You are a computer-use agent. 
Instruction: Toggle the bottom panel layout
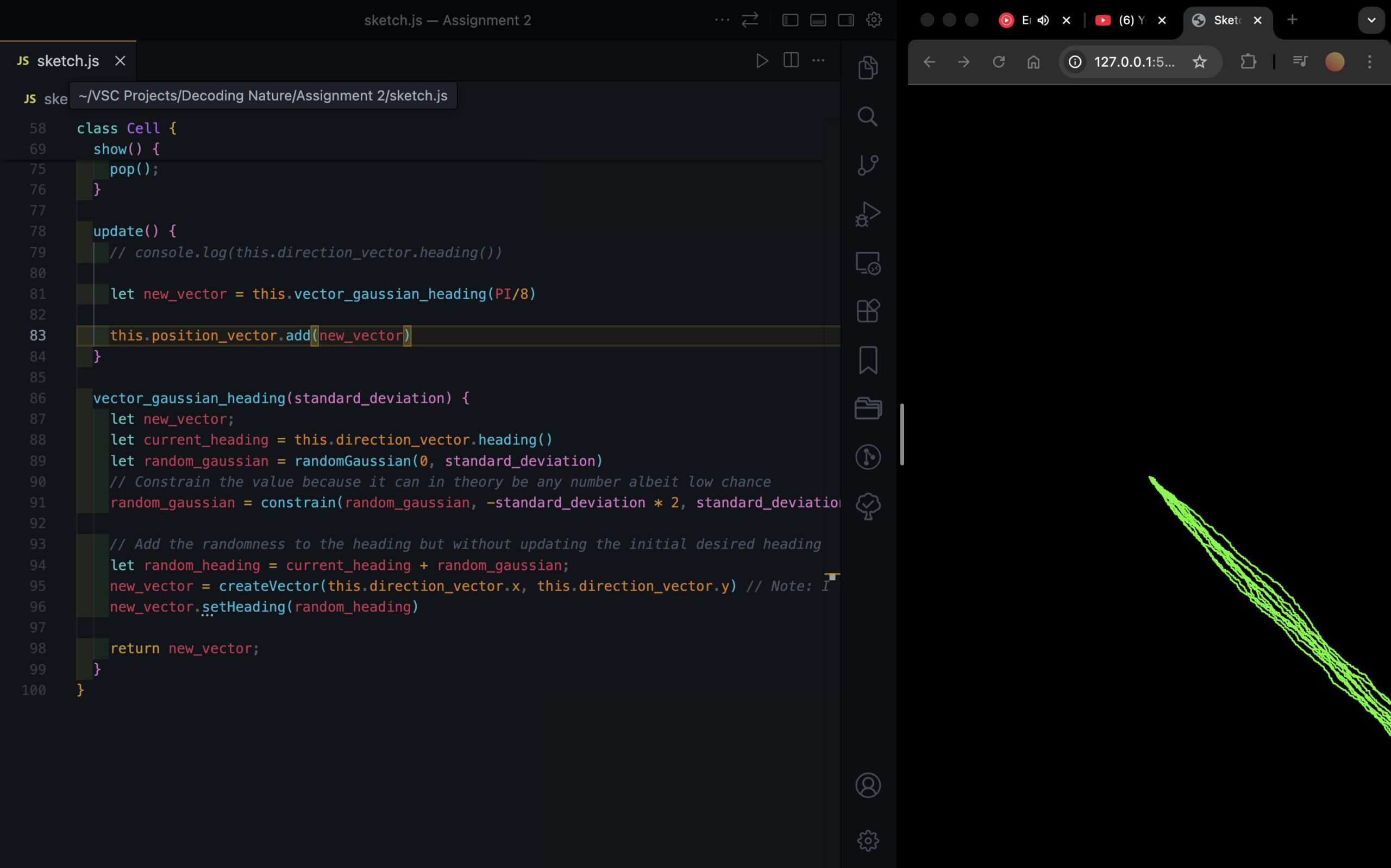818,20
